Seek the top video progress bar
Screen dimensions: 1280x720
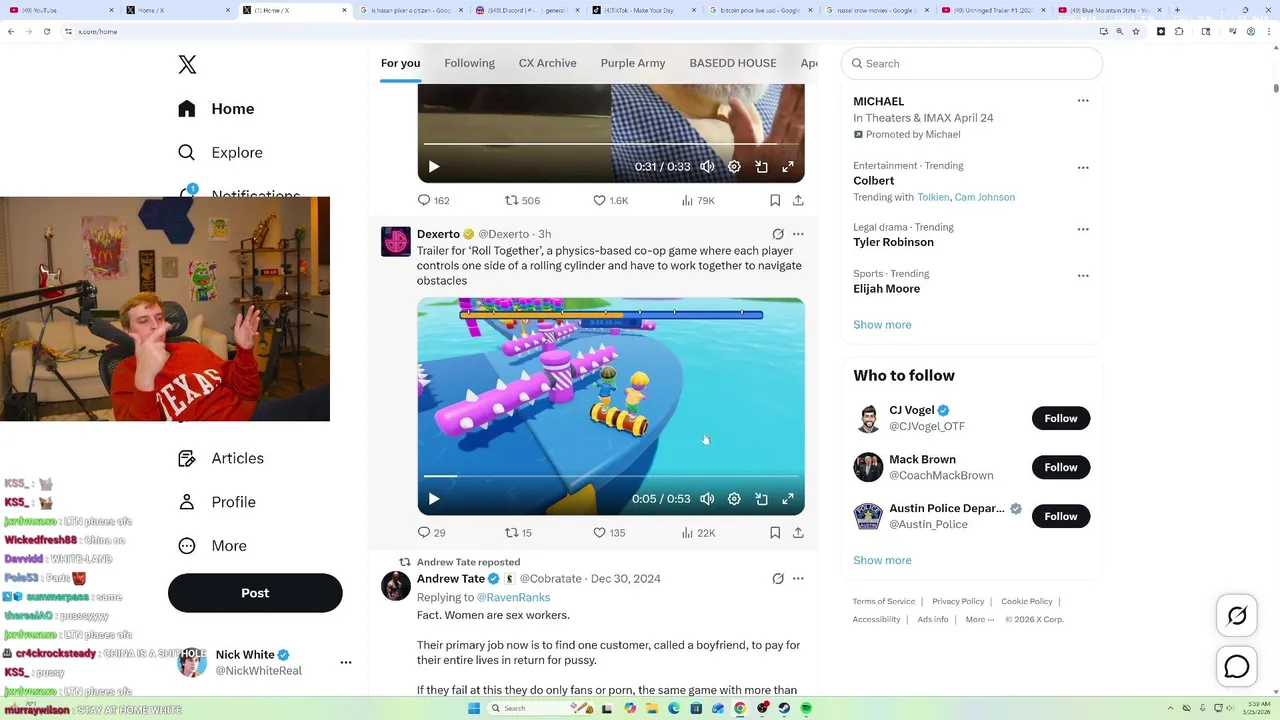click(610, 144)
